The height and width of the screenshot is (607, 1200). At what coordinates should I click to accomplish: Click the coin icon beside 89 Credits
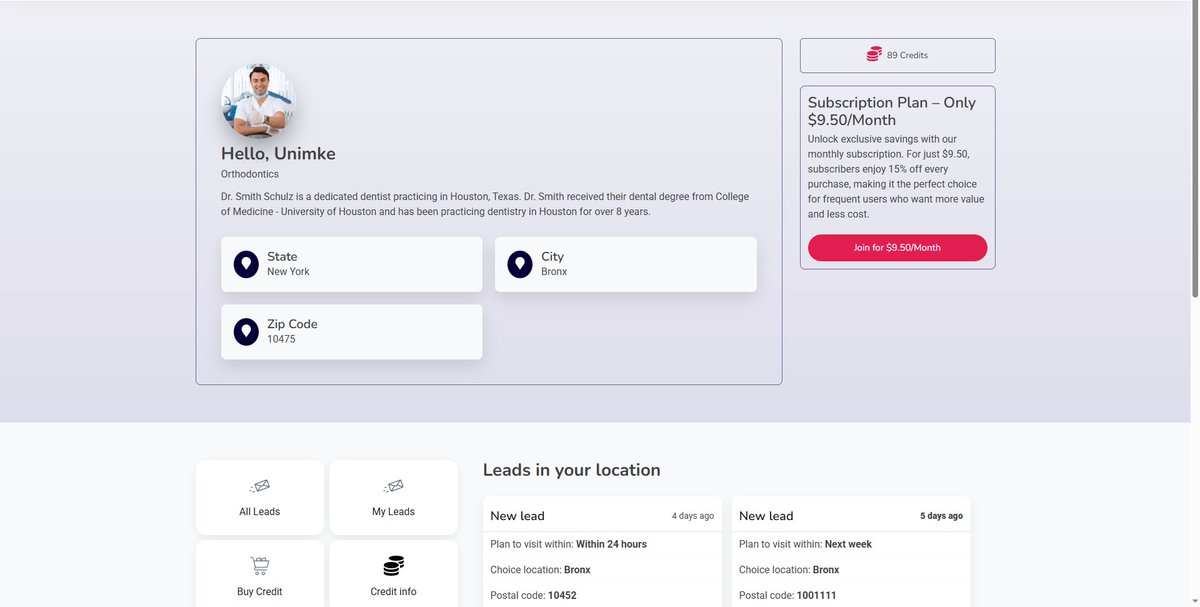point(872,53)
